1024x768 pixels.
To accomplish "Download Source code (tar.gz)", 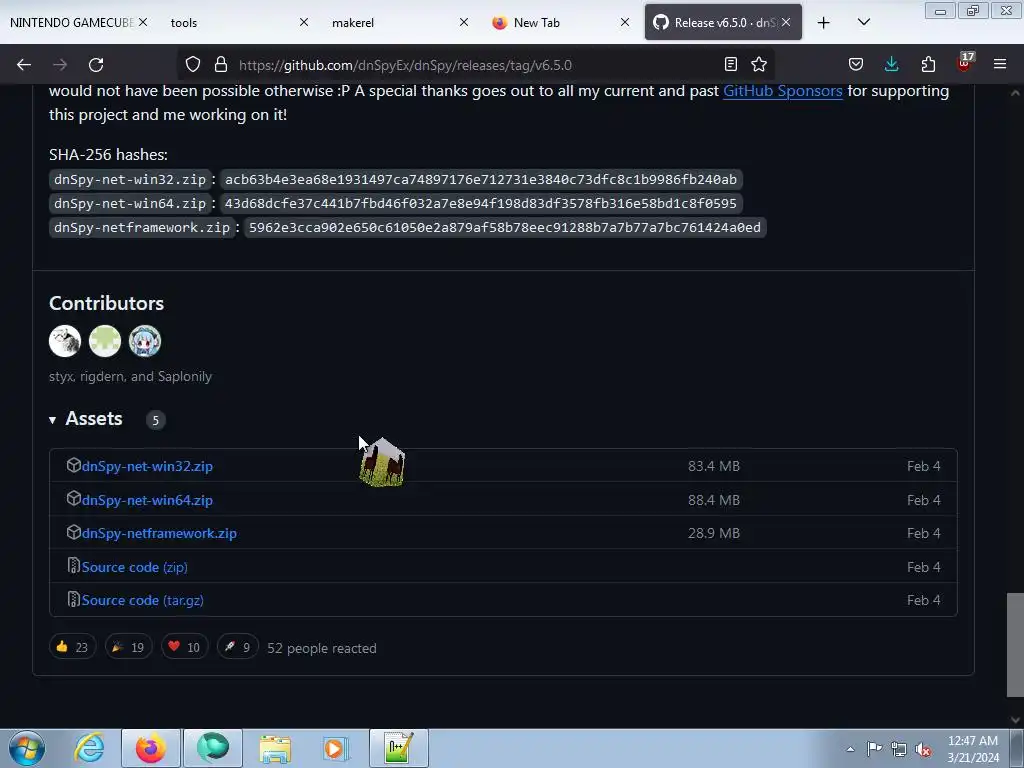I will click(x=142, y=600).
